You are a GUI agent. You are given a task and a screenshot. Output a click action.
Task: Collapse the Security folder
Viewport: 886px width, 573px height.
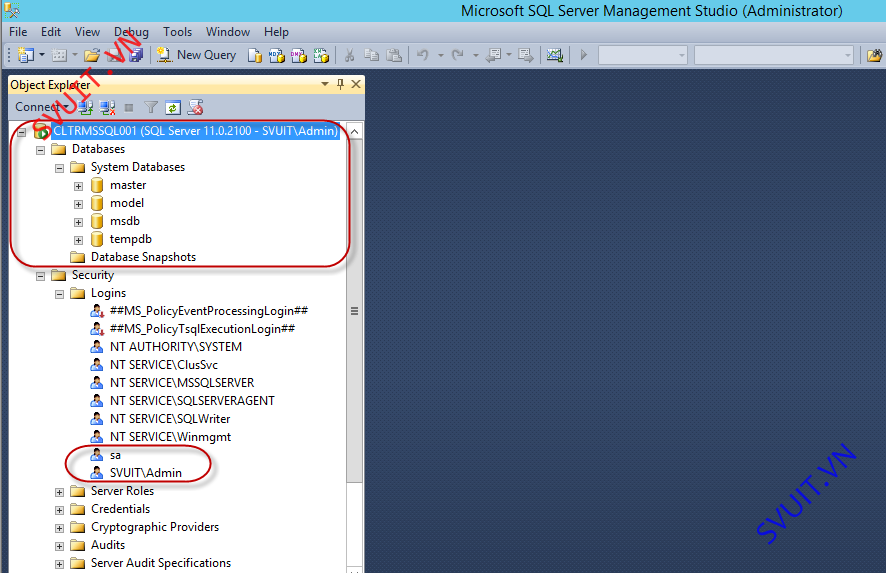pyautogui.click(x=40, y=276)
